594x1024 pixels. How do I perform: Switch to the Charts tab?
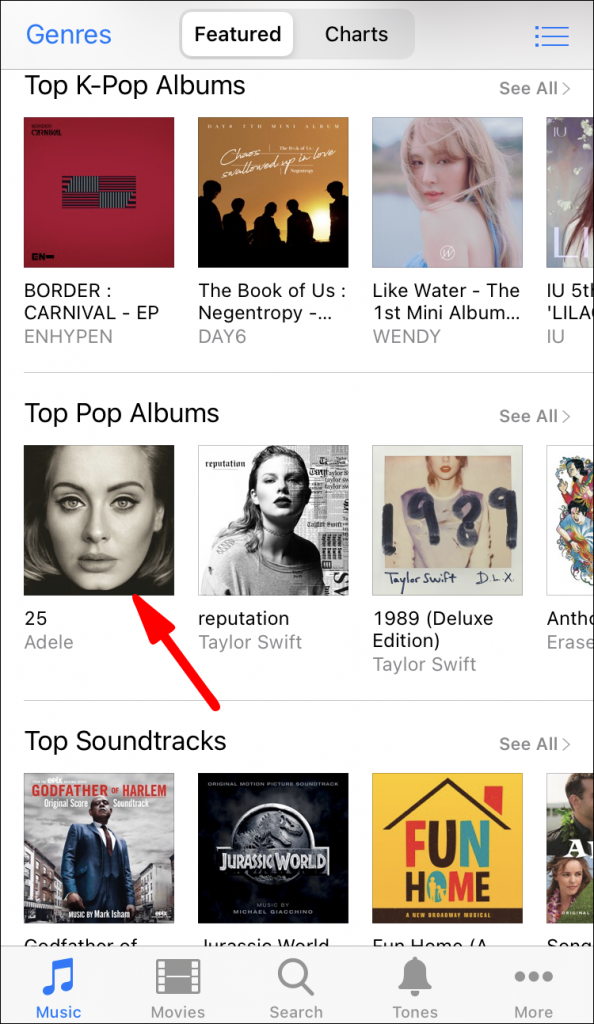tap(356, 34)
